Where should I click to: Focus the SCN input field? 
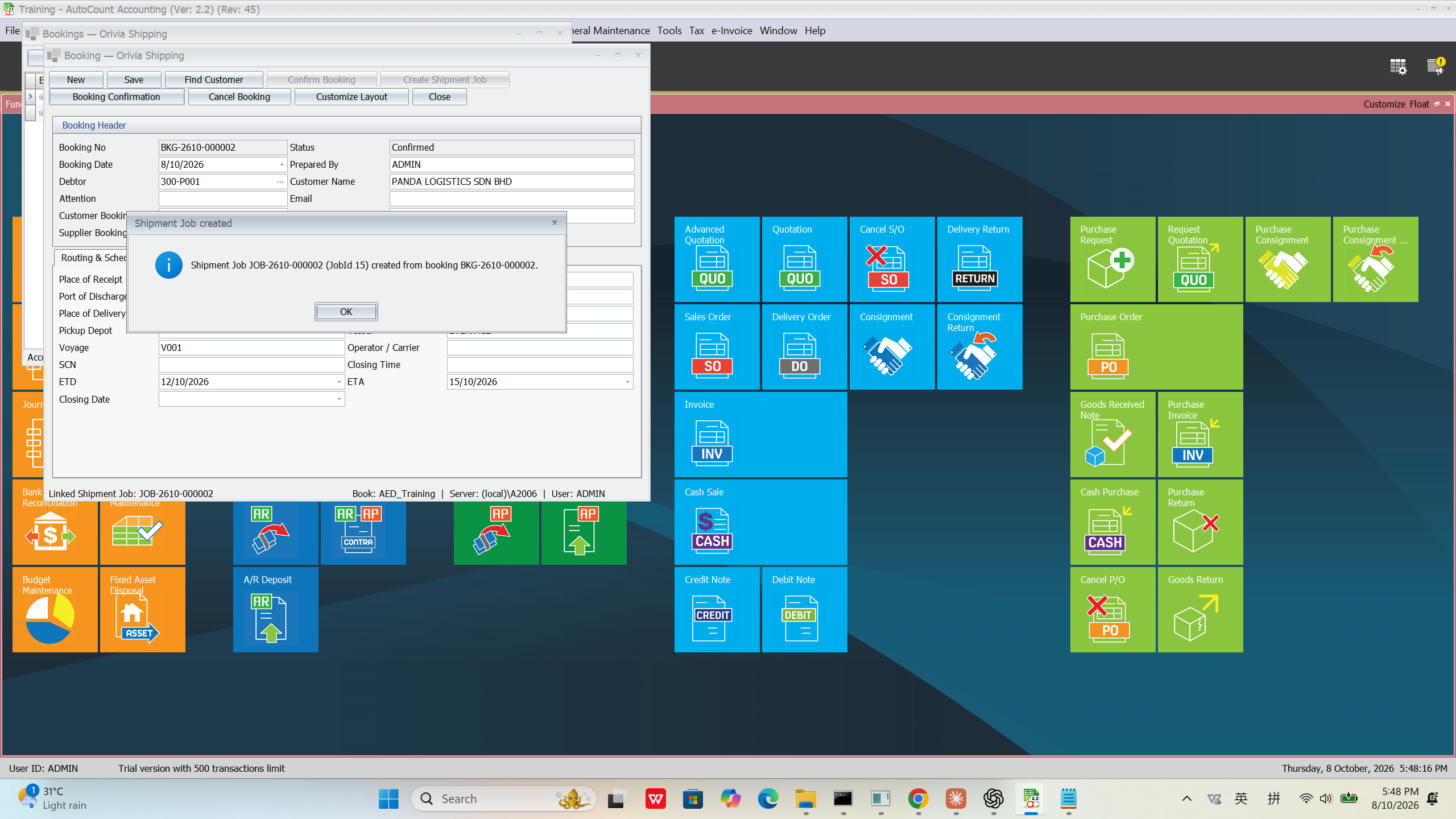point(251,365)
